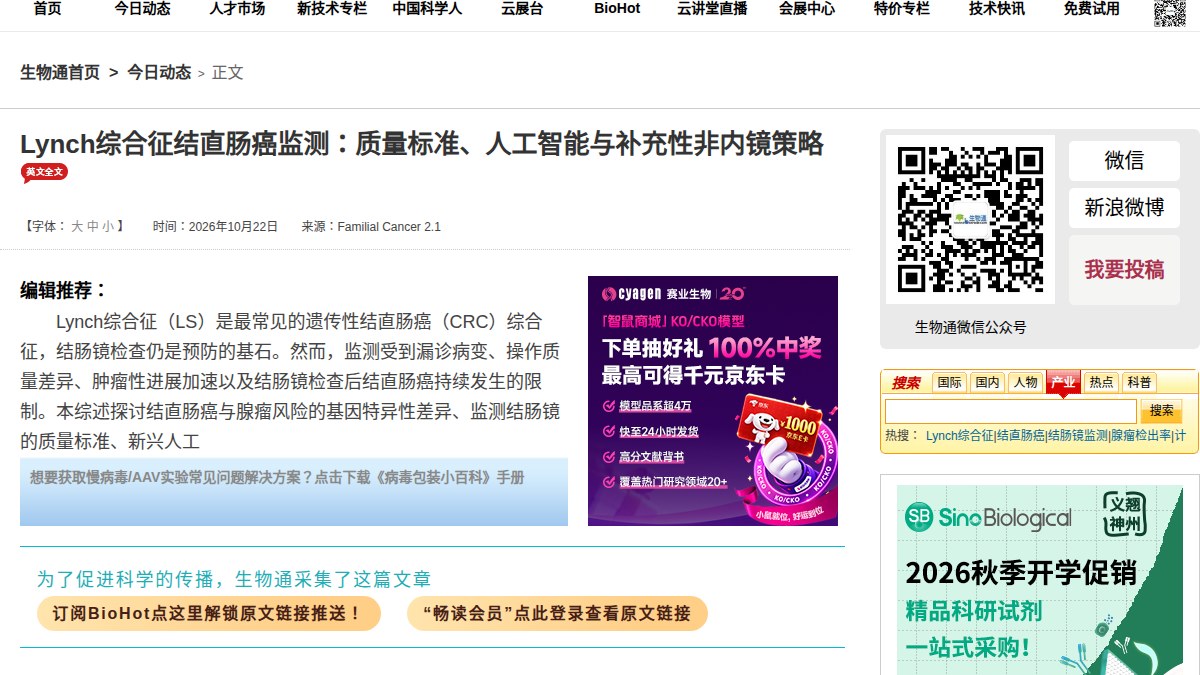Open the 云展台 navigation item

click(x=522, y=9)
